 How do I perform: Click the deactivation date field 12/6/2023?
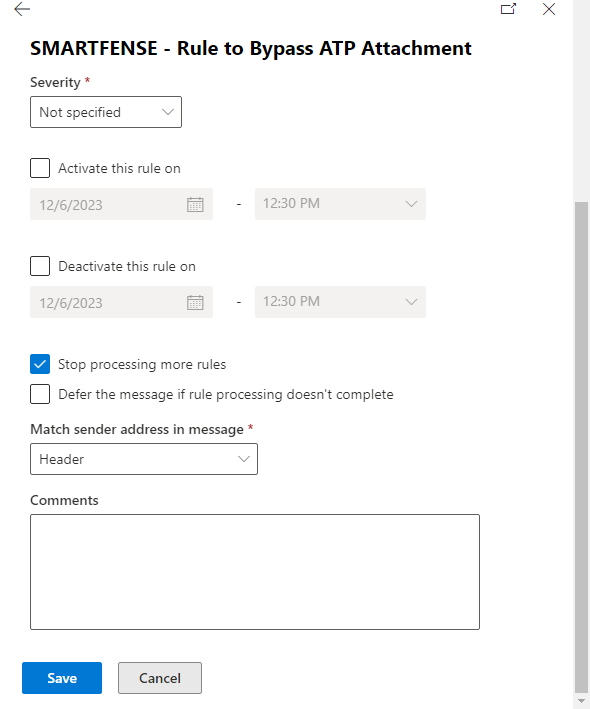click(121, 302)
